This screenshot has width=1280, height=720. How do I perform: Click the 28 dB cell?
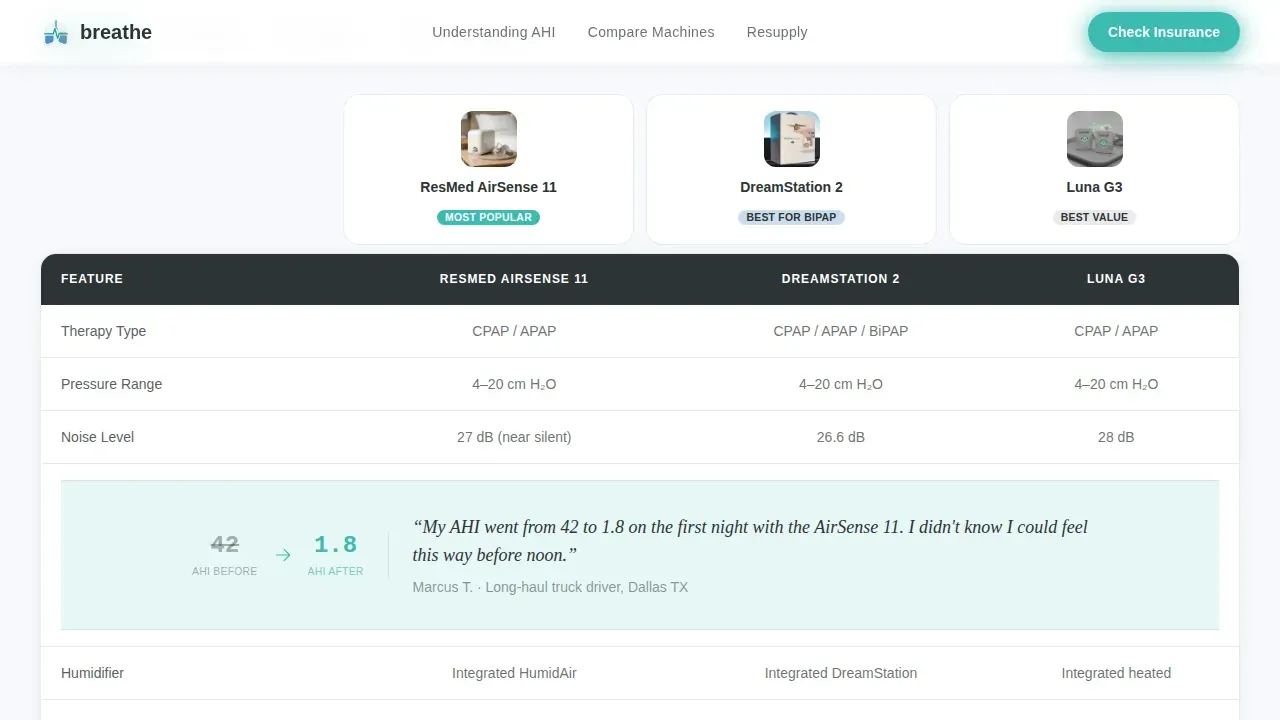point(1116,437)
